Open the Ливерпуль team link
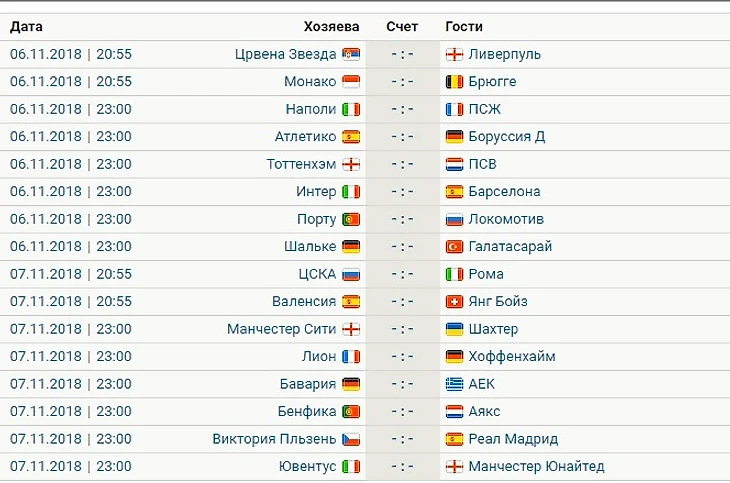 (x=505, y=54)
